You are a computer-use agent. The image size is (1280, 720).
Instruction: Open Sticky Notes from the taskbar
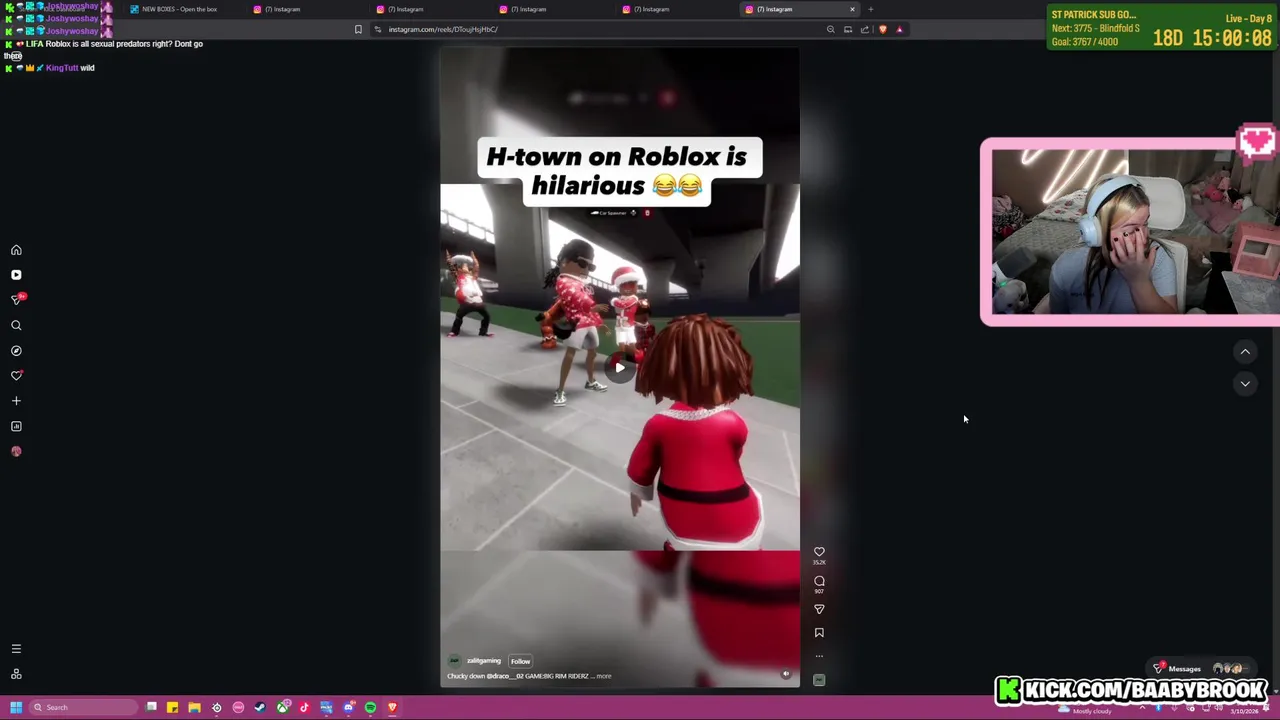tap(172, 708)
